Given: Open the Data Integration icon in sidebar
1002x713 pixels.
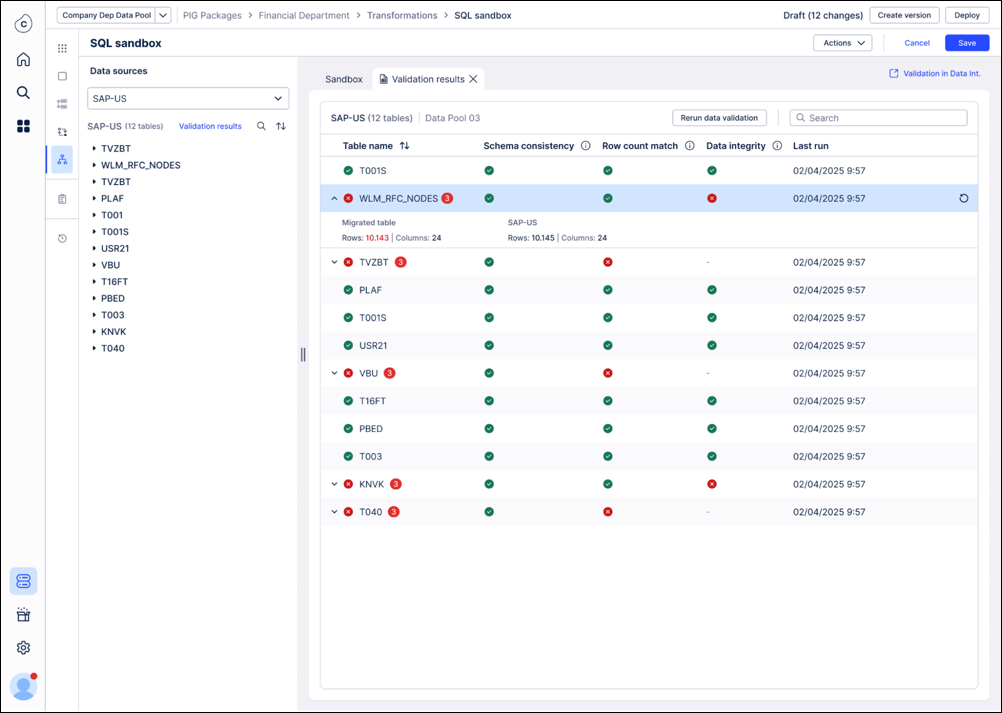Looking at the screenshot, I should point(23,581).
